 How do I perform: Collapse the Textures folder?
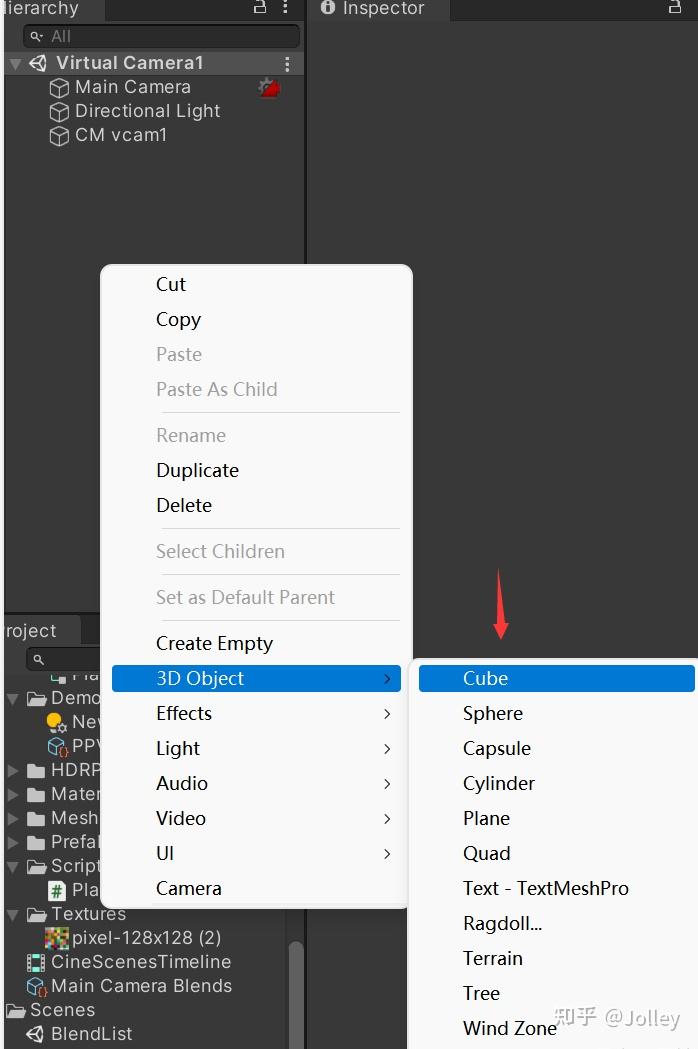(x=13, y=915)
